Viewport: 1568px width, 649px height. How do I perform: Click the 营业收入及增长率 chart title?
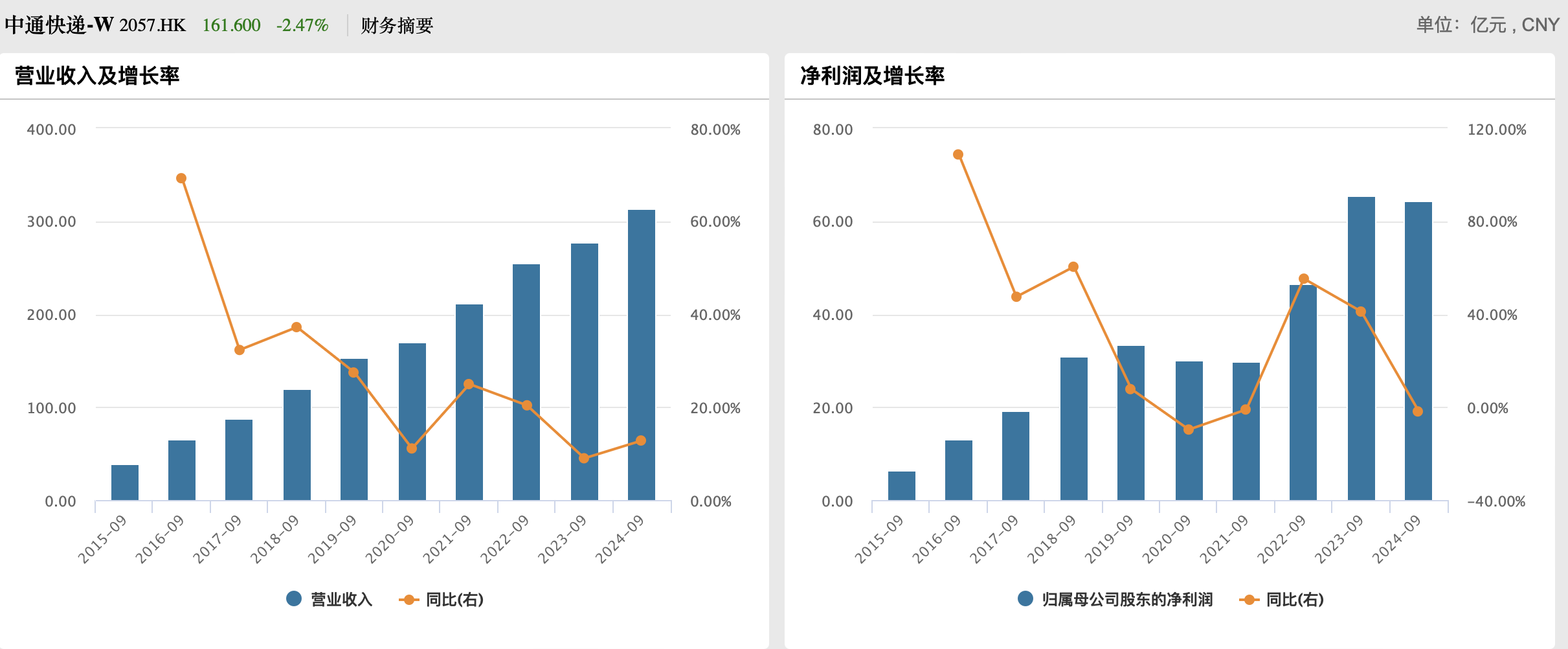tap(97, 76)
